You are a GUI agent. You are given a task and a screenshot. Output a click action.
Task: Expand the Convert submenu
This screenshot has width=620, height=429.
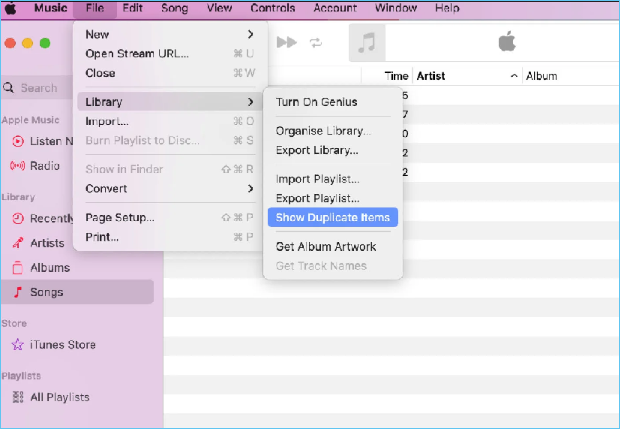[x=164, y=188]
